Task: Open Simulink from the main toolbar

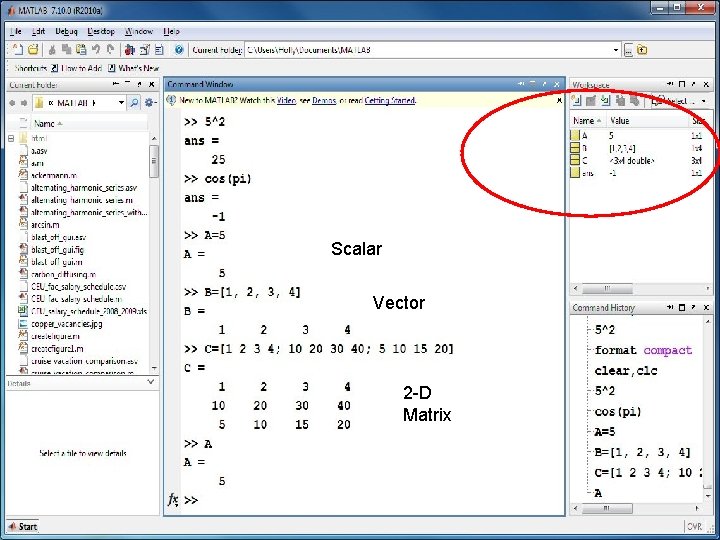Action: 129,50
